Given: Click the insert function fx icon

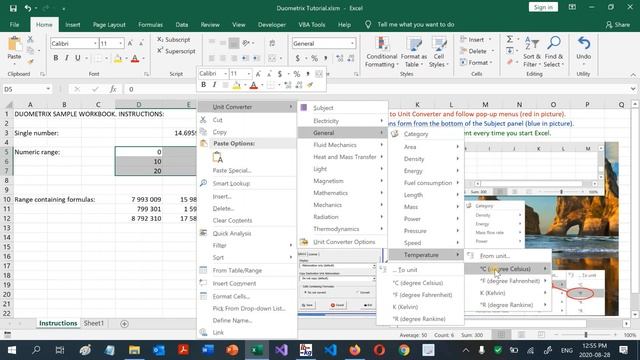Looking at the screenshot, I should [x=113, y=89].
